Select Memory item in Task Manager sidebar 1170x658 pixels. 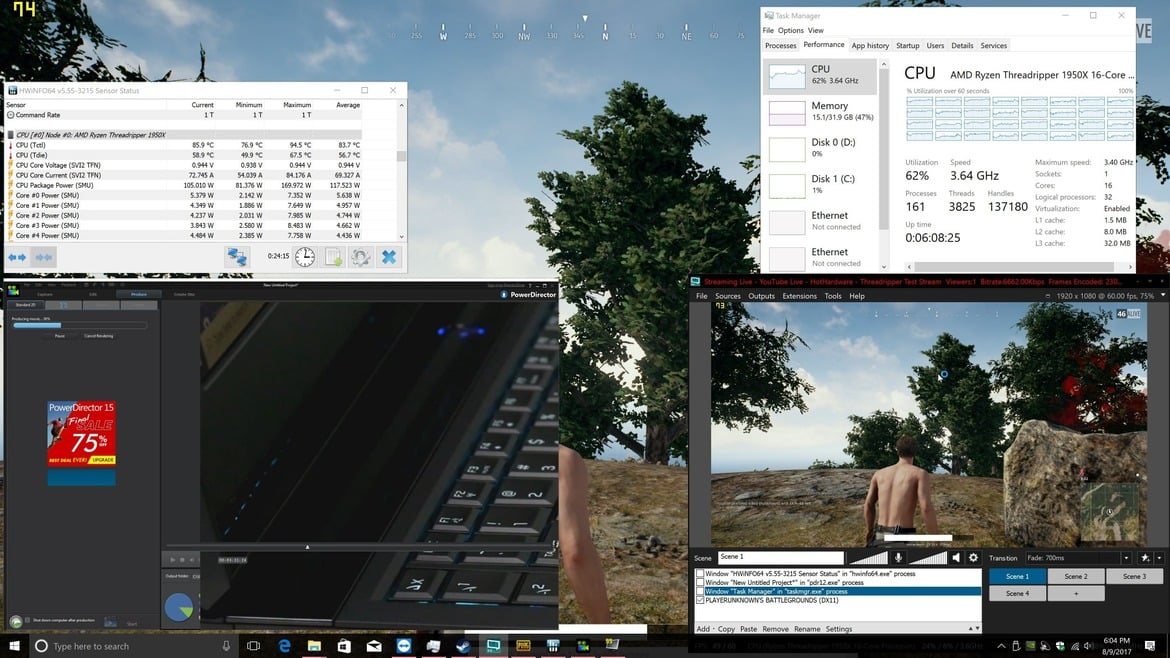point(819,112)
